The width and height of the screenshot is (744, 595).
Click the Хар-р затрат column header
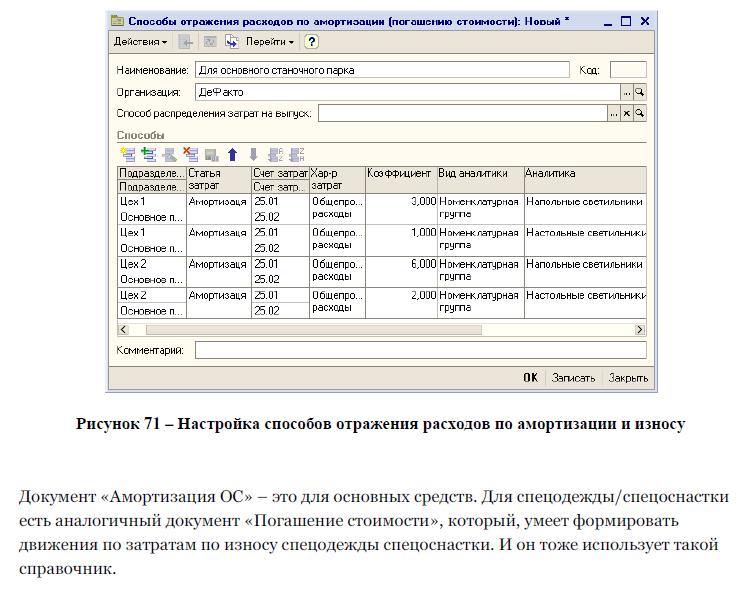pos(337,179)
